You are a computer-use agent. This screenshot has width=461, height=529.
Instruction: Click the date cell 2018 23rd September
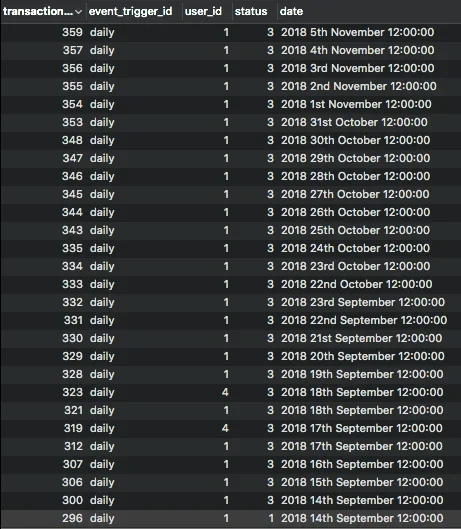[363, 302]
